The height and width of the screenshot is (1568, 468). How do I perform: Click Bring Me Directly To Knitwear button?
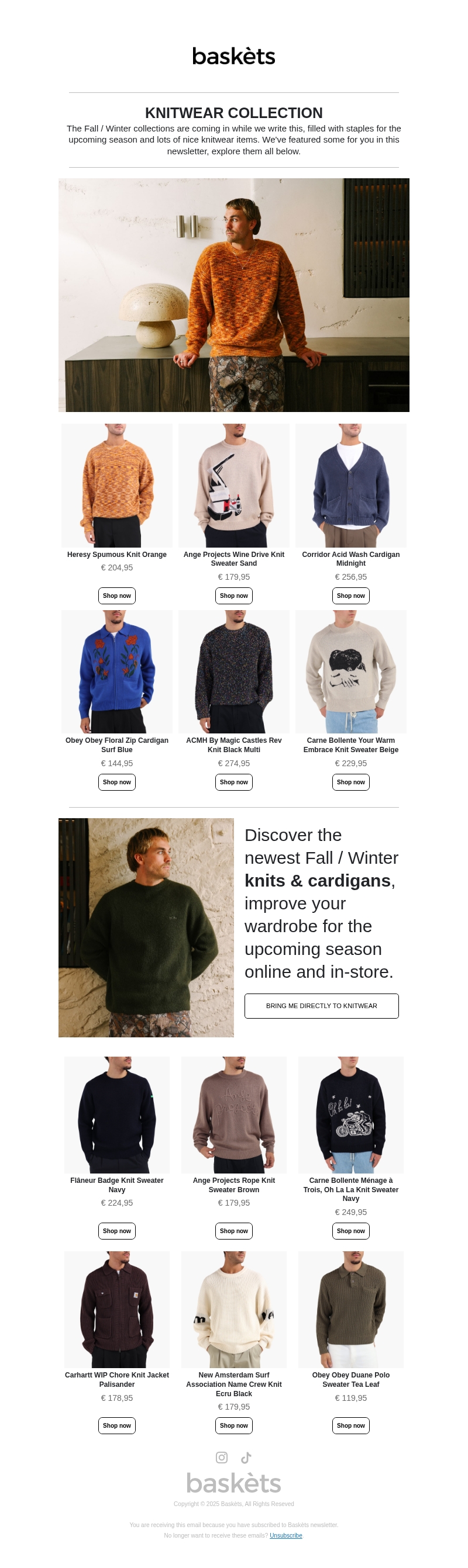pyautogui.click(x=322, y=1006)
